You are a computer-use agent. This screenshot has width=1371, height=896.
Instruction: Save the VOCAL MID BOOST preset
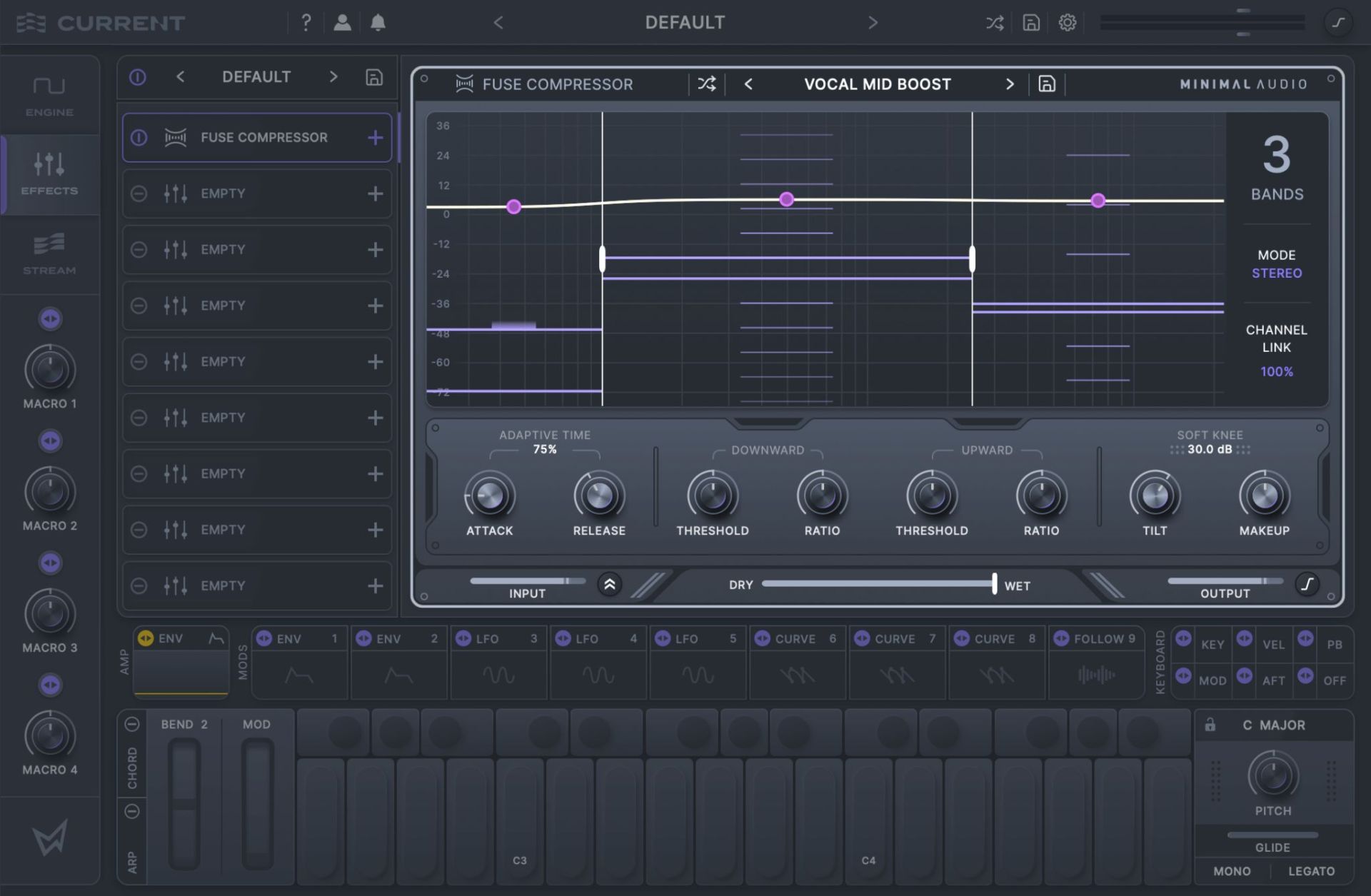click(x=1047, y=84)
